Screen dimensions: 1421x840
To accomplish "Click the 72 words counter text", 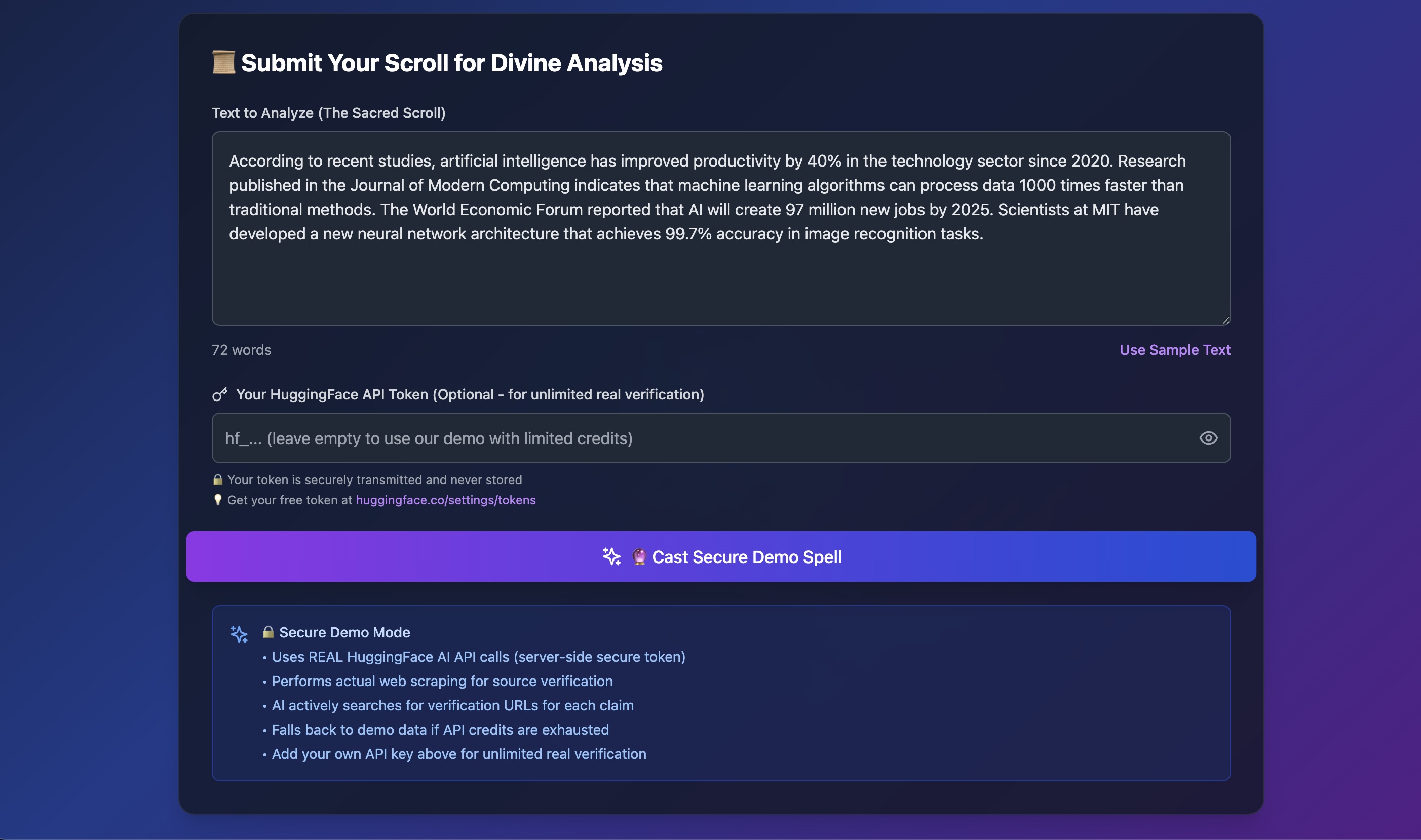I will point(241,350).
